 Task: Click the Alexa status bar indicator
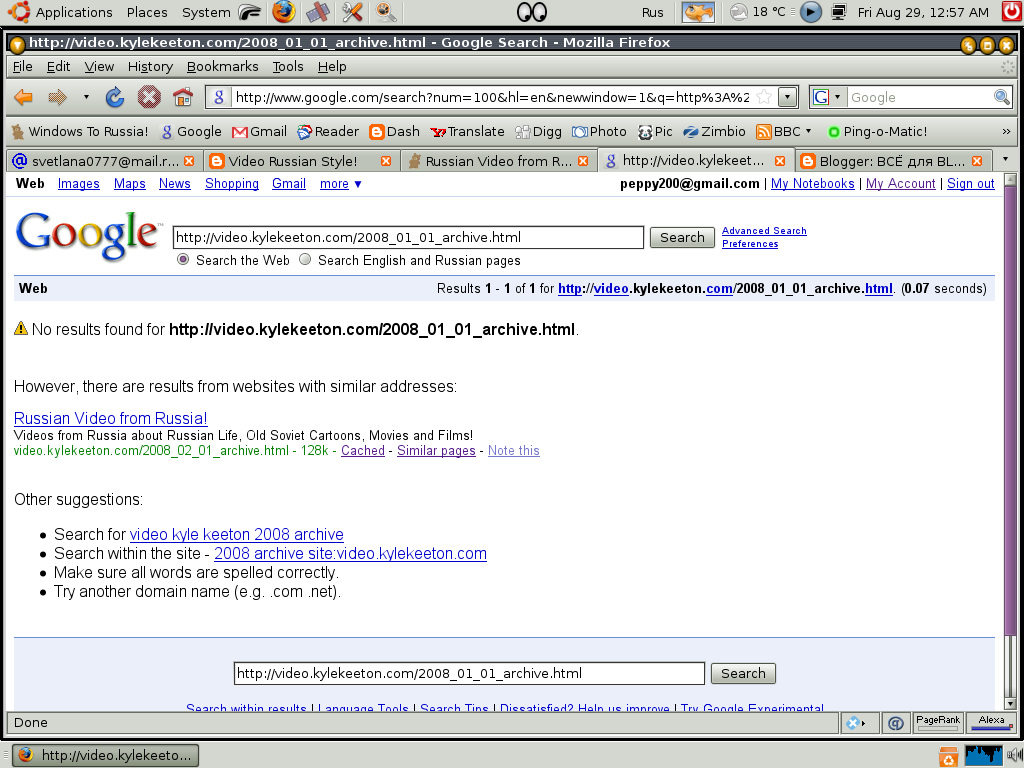[x=991, y=722]
